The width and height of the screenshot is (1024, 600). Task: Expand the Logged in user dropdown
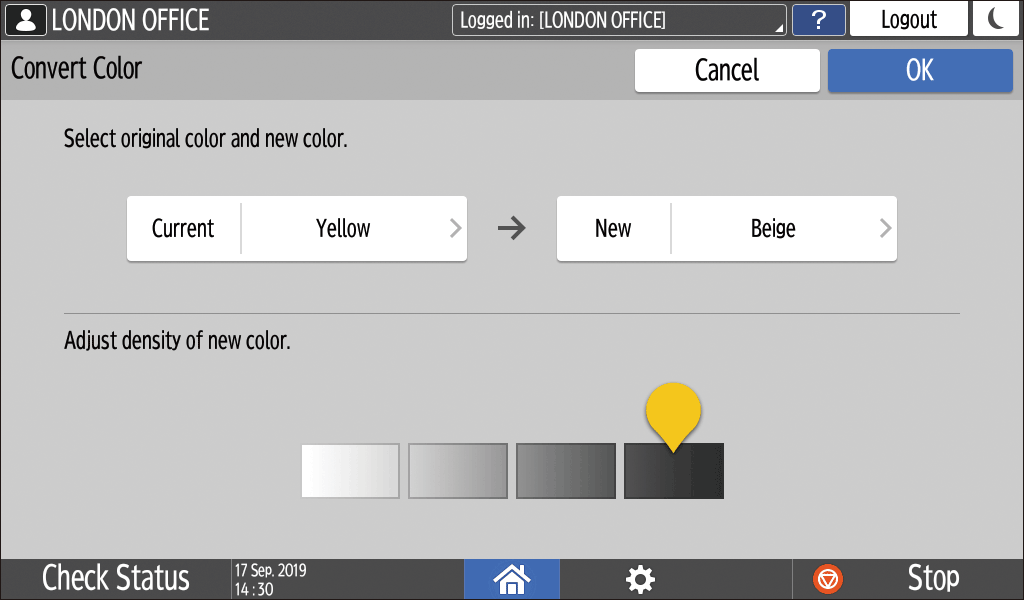pos(619,20)
